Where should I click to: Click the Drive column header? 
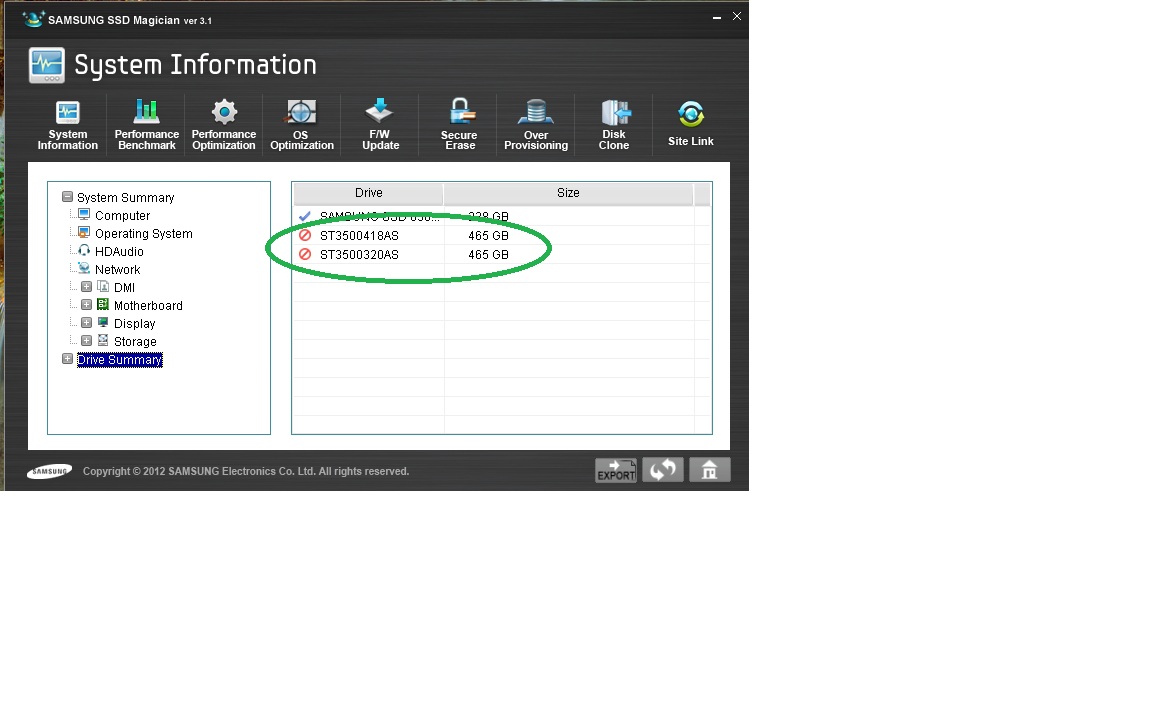pos(369,193)
